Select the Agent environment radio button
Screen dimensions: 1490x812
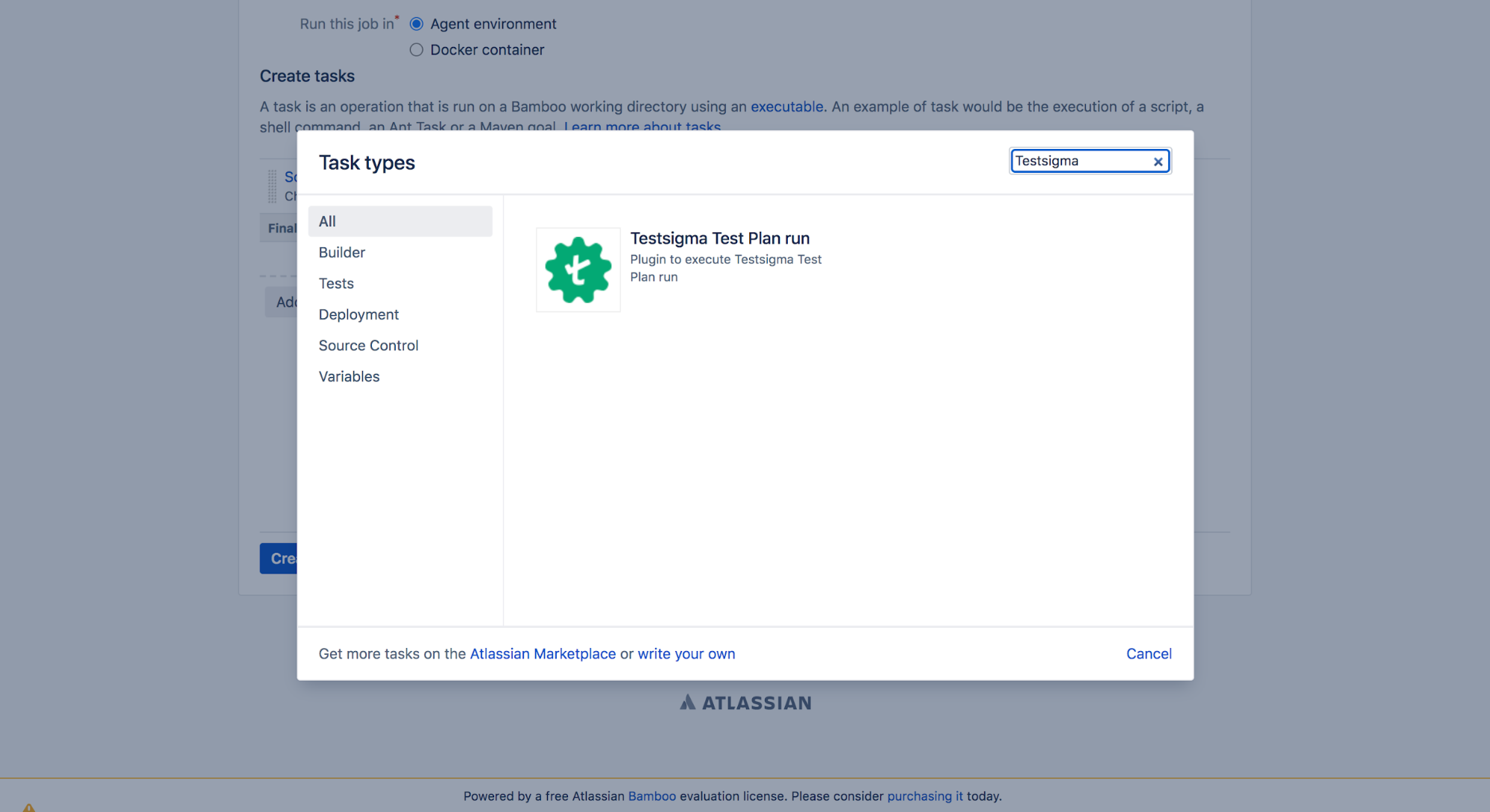tap(416, 24)
